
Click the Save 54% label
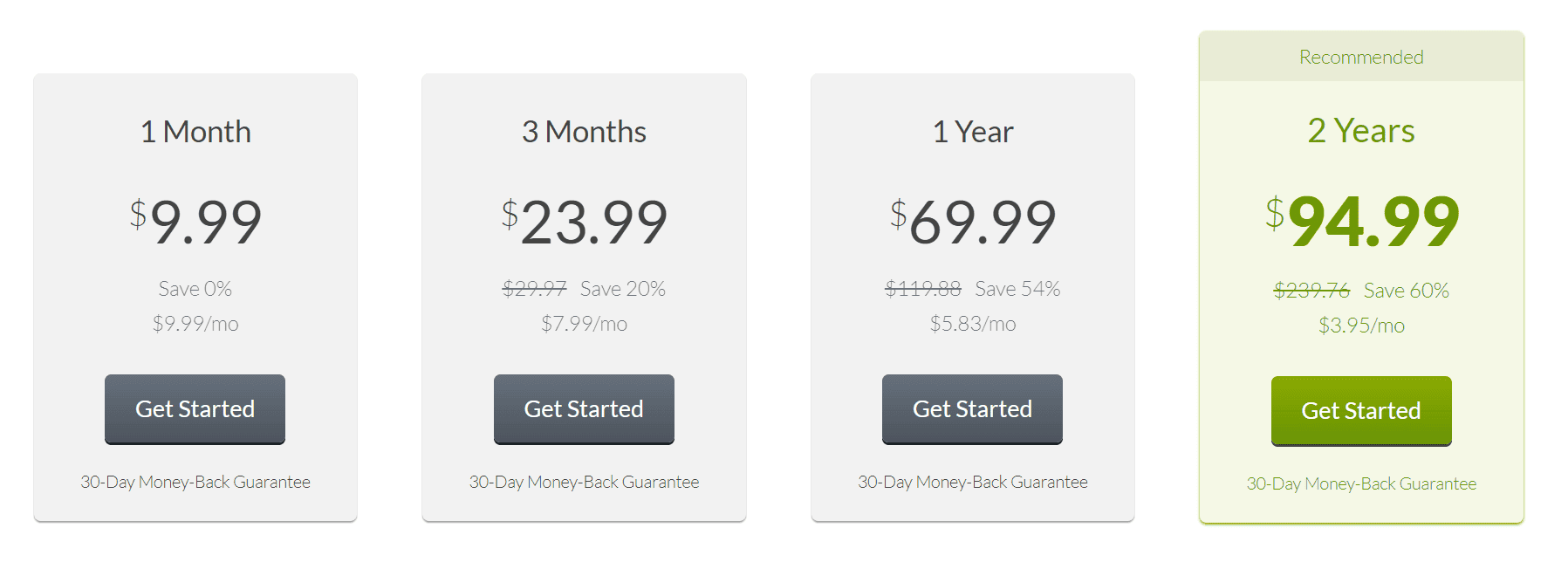coord(1018,289)
